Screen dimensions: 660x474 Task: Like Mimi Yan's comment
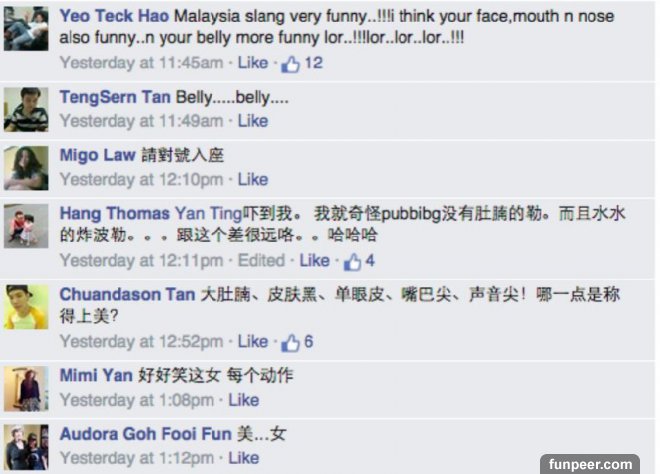244,400
